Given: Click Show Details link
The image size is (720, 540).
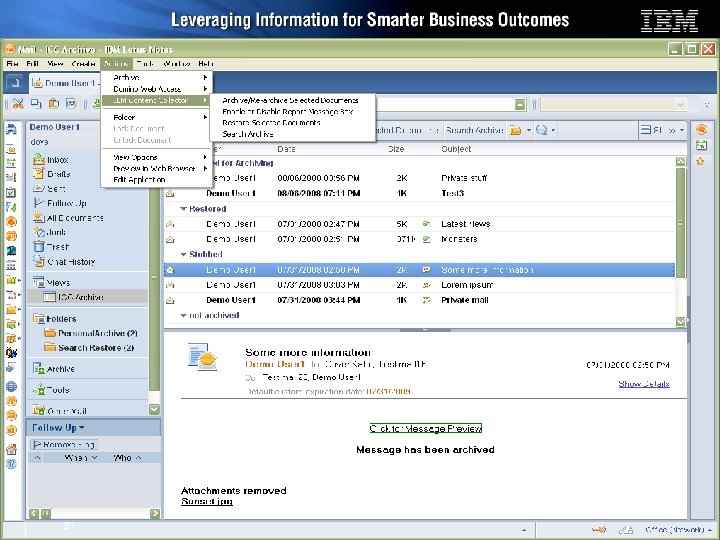Looking at the screenshot, I should pyautogui.click(x=644, y=384).
